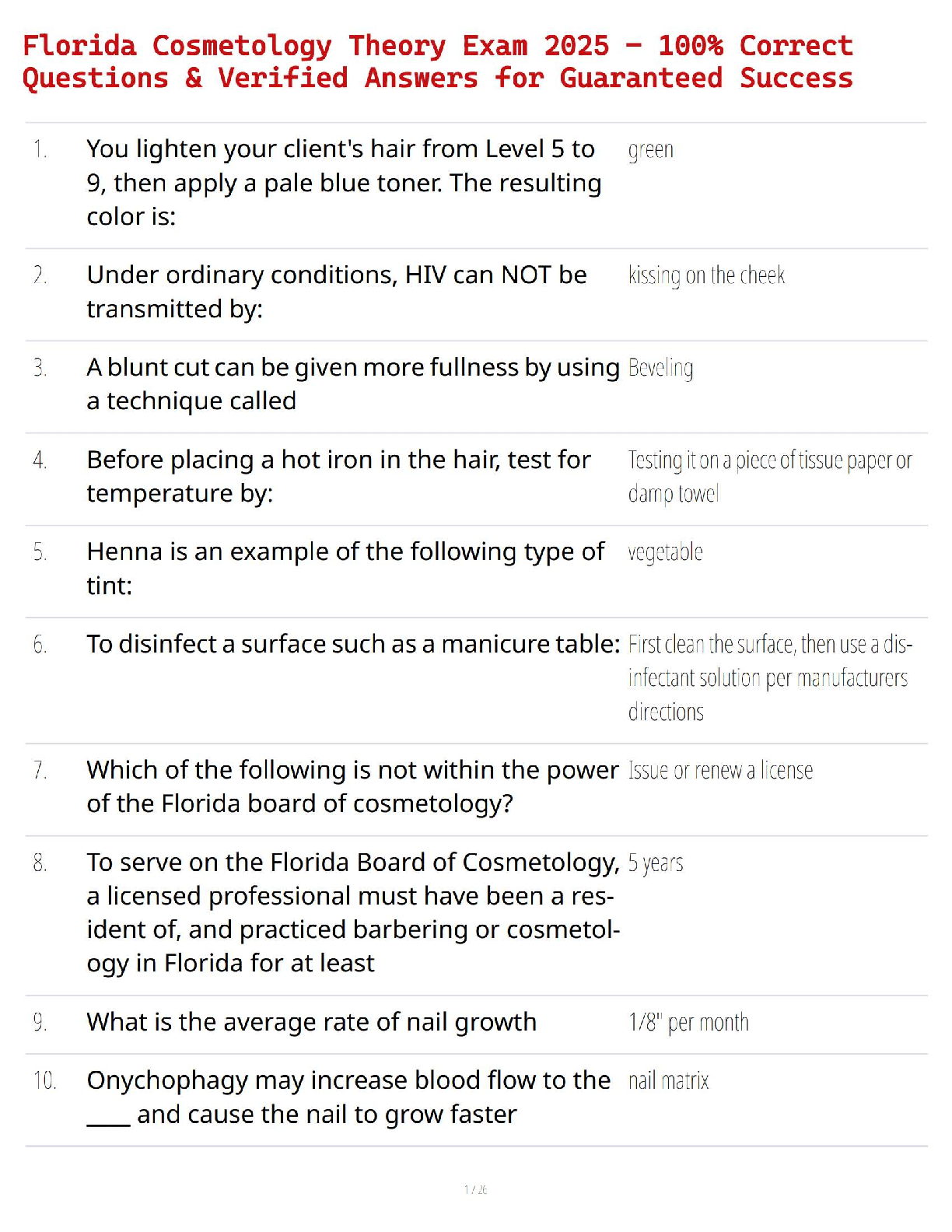Screen dimensions: 952x1232
Task: Select the answer "Beveling"
Action: point(660,368)
